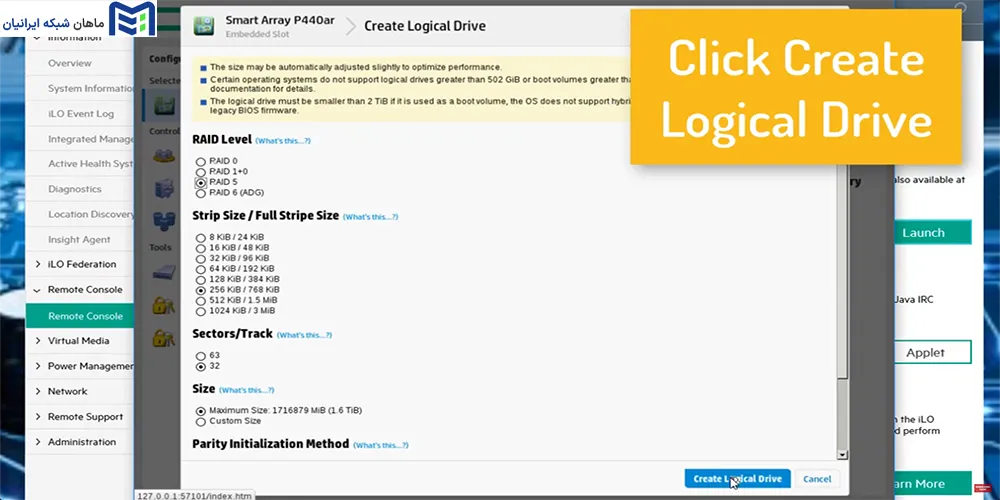Click the Create Logical Drive button
1000x500 pixels.
[x=737, y=479]
